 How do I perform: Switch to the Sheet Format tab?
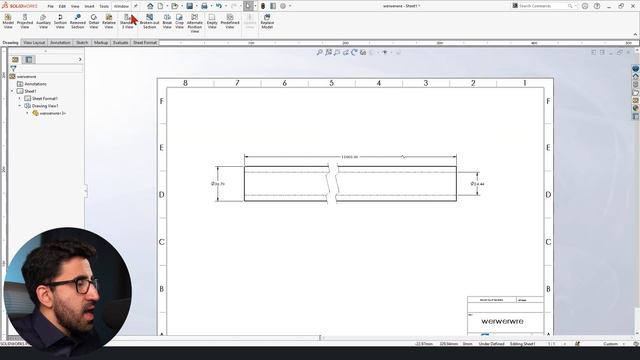pos(145,42)
